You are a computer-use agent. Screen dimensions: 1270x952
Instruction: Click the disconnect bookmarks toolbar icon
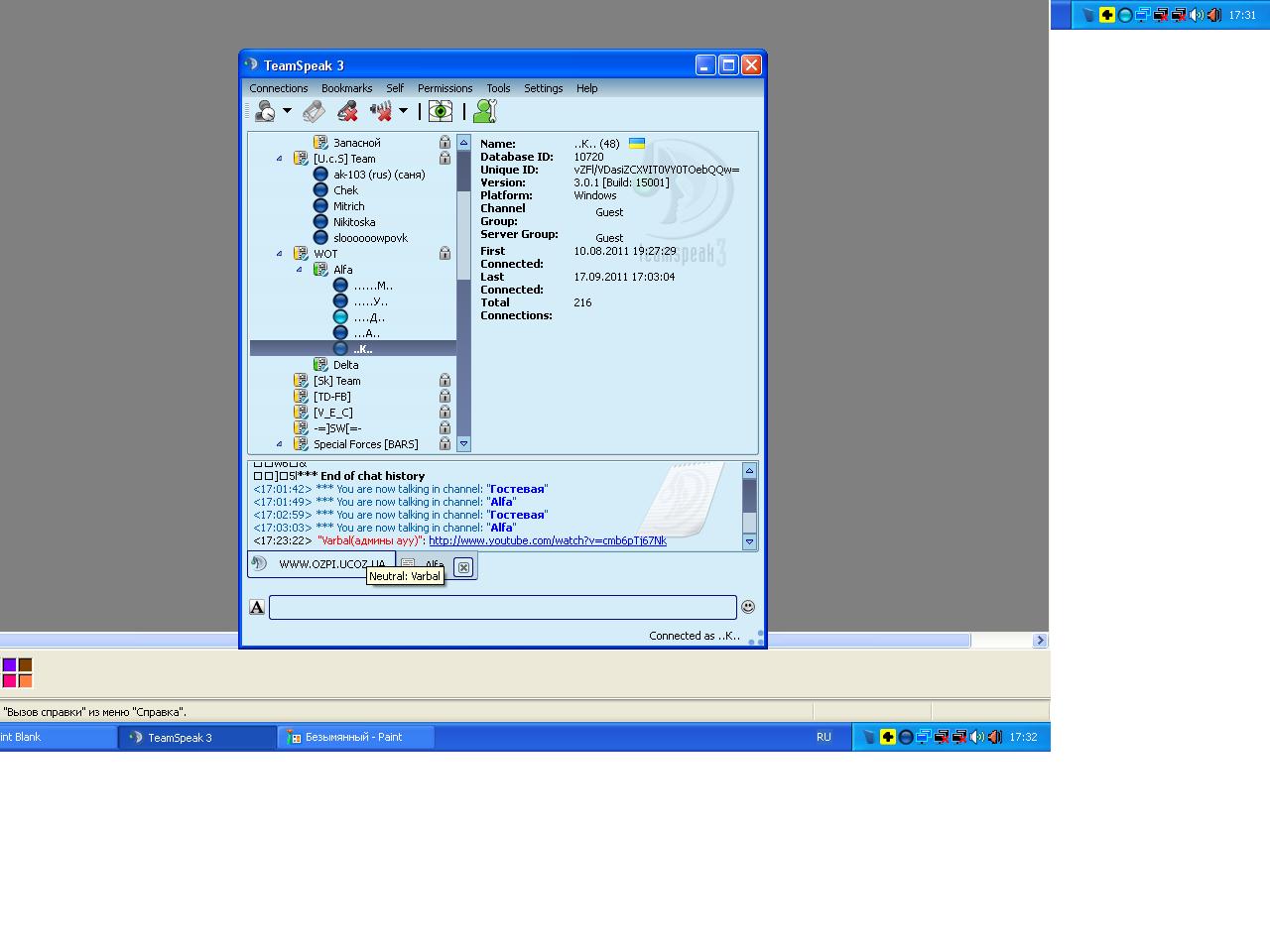[314, 111]
